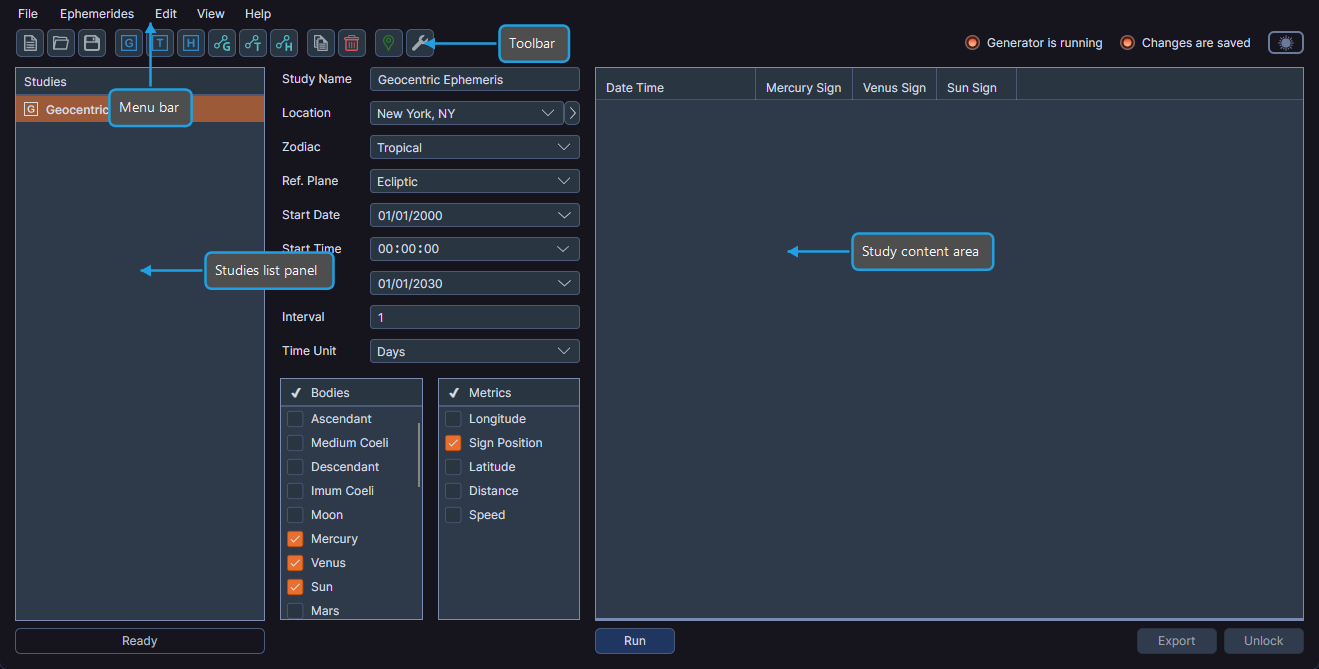Toggle the dark mode icon at top right
This screenshot has height=669, width=1319.
point(1285,42)
